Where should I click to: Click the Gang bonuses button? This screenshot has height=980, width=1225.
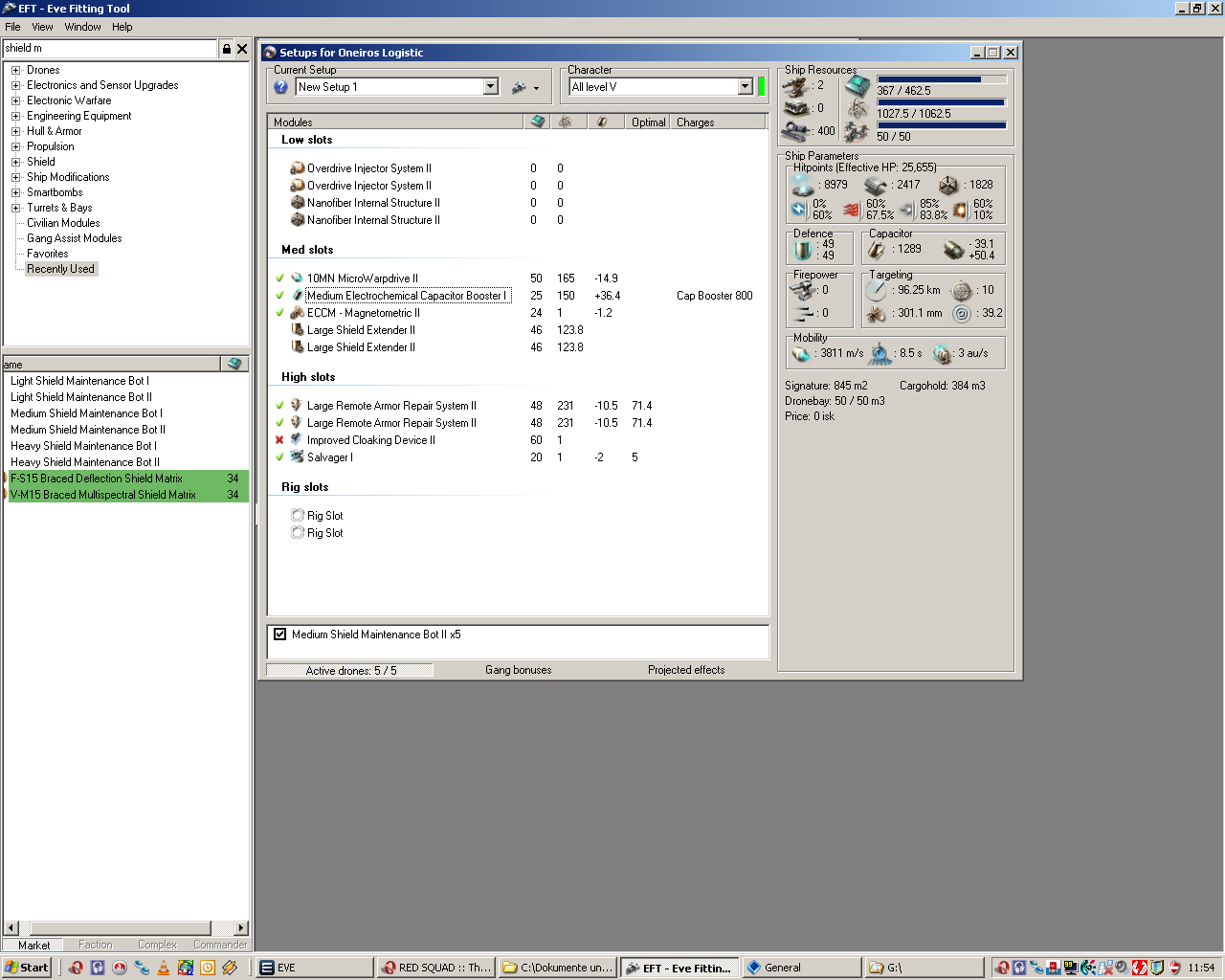(x=519, y=670)
